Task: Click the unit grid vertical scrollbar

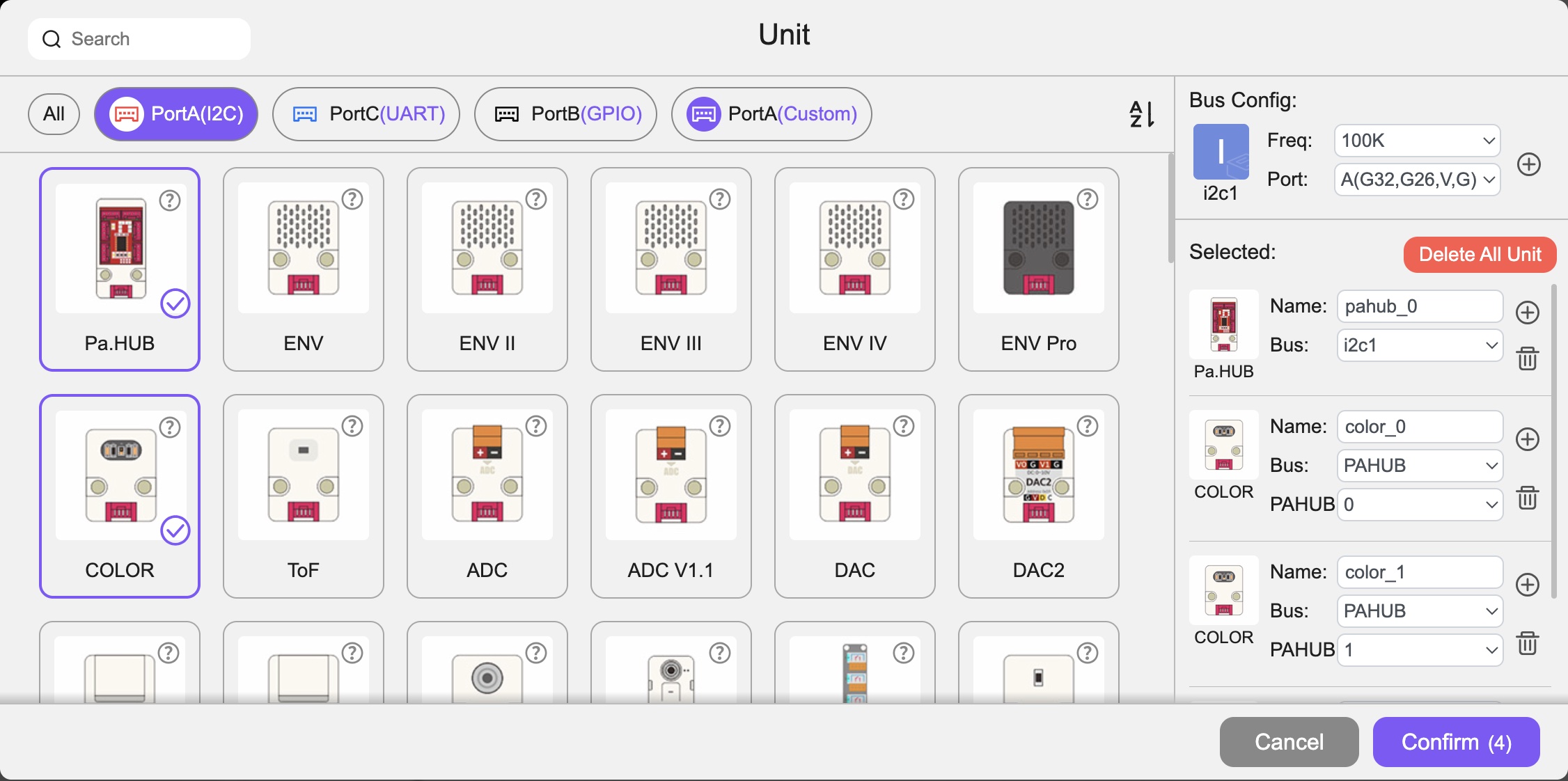Action: (x=1171, y=209)
